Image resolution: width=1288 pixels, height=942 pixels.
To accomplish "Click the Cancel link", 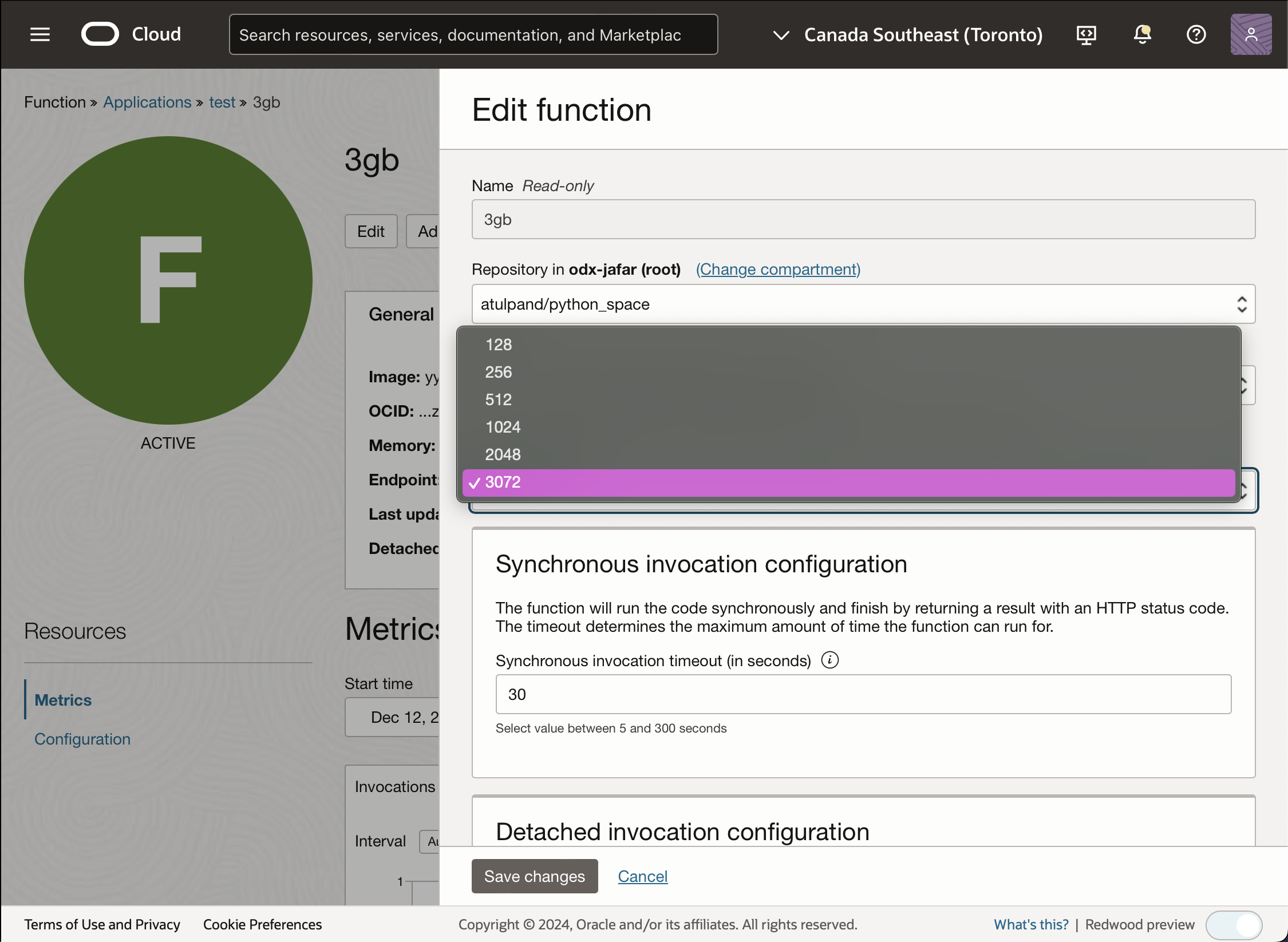I will (642, 876).
